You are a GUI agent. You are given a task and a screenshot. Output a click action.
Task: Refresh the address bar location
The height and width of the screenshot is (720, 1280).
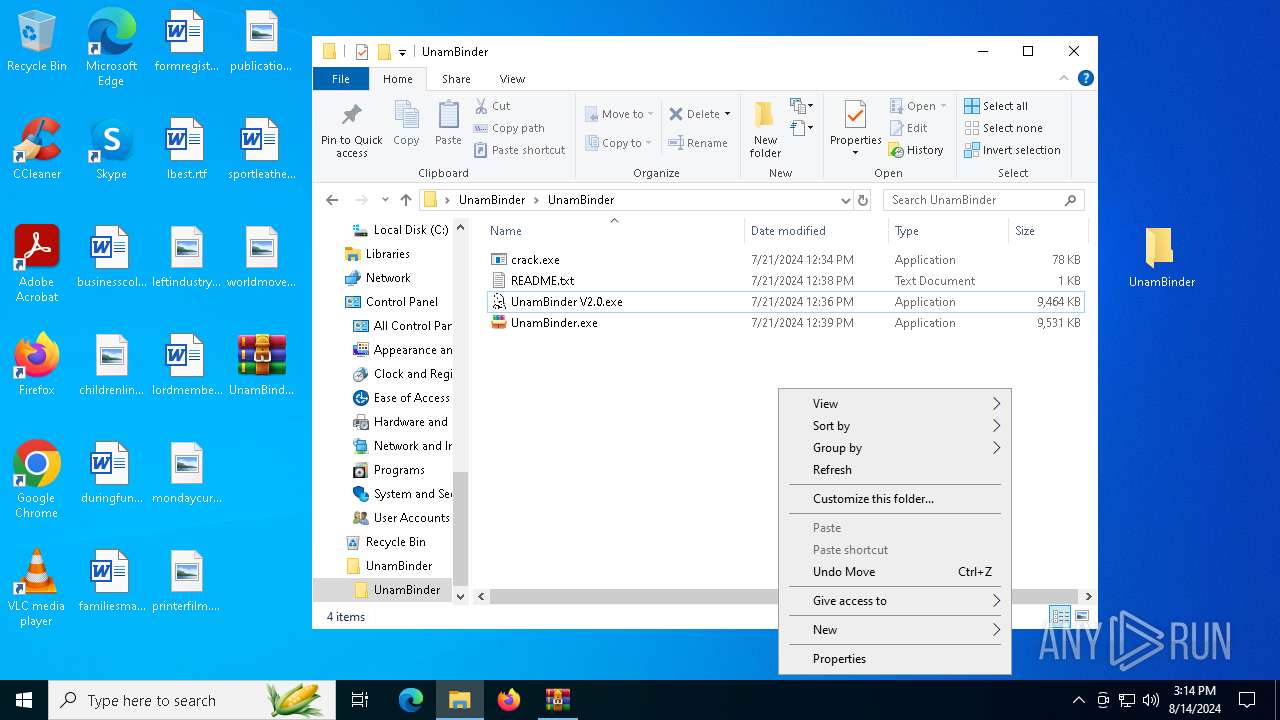click(x=864, y=200)
